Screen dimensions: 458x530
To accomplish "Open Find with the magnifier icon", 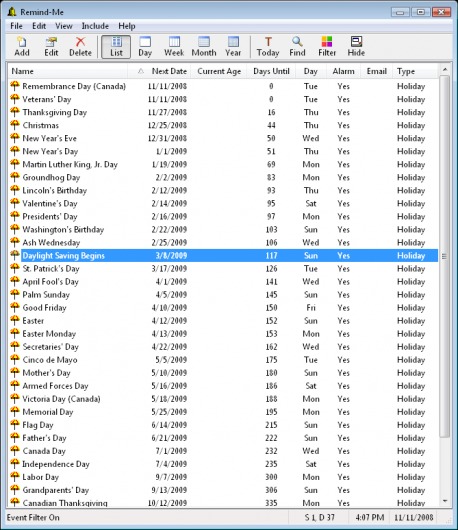I will point(297,47).
